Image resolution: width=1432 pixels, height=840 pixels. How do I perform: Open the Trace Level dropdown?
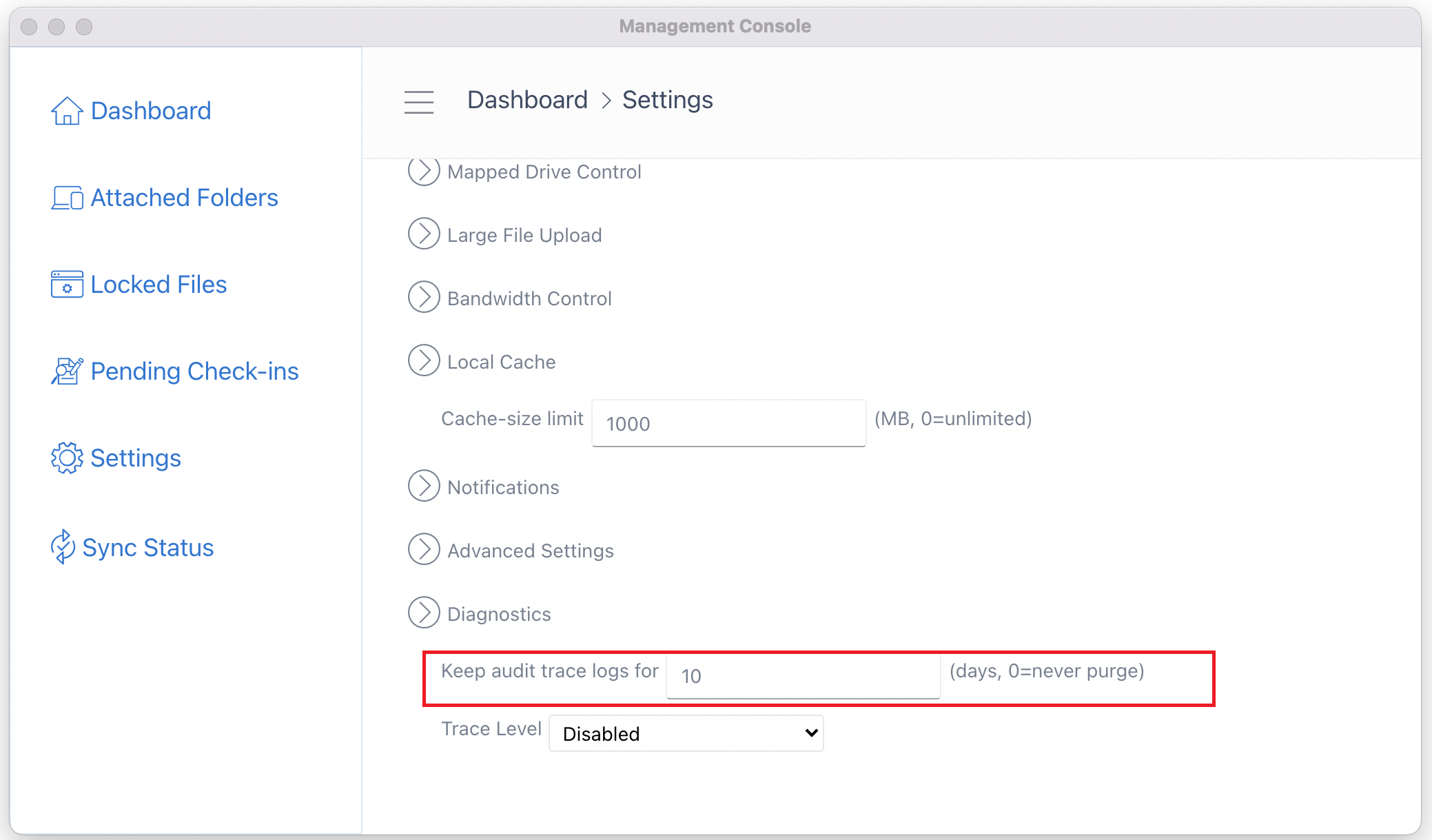(x=686, y=734)
